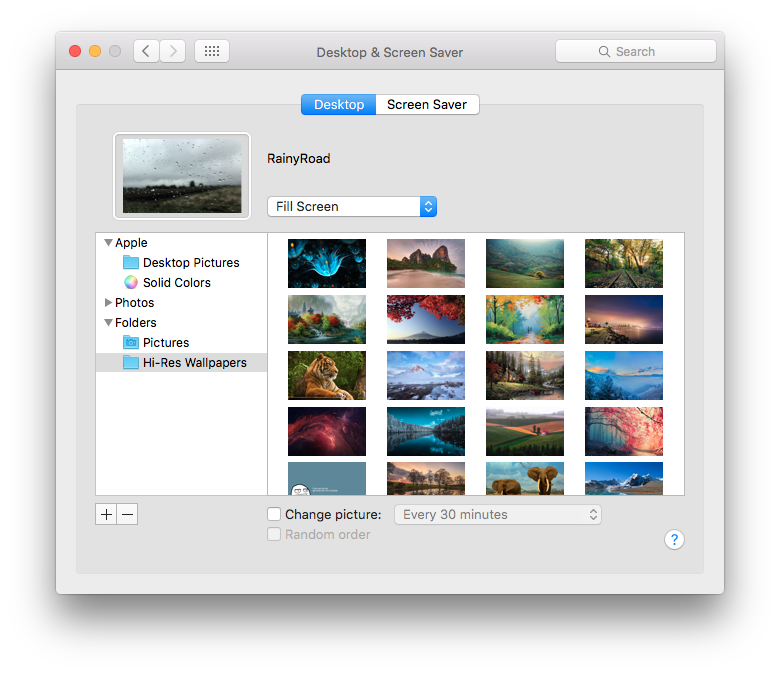Open the Every 30 minutes dropdown
The width and height of the screenshot is (780, 674).
pyautogui.click(x=498, y=514)
